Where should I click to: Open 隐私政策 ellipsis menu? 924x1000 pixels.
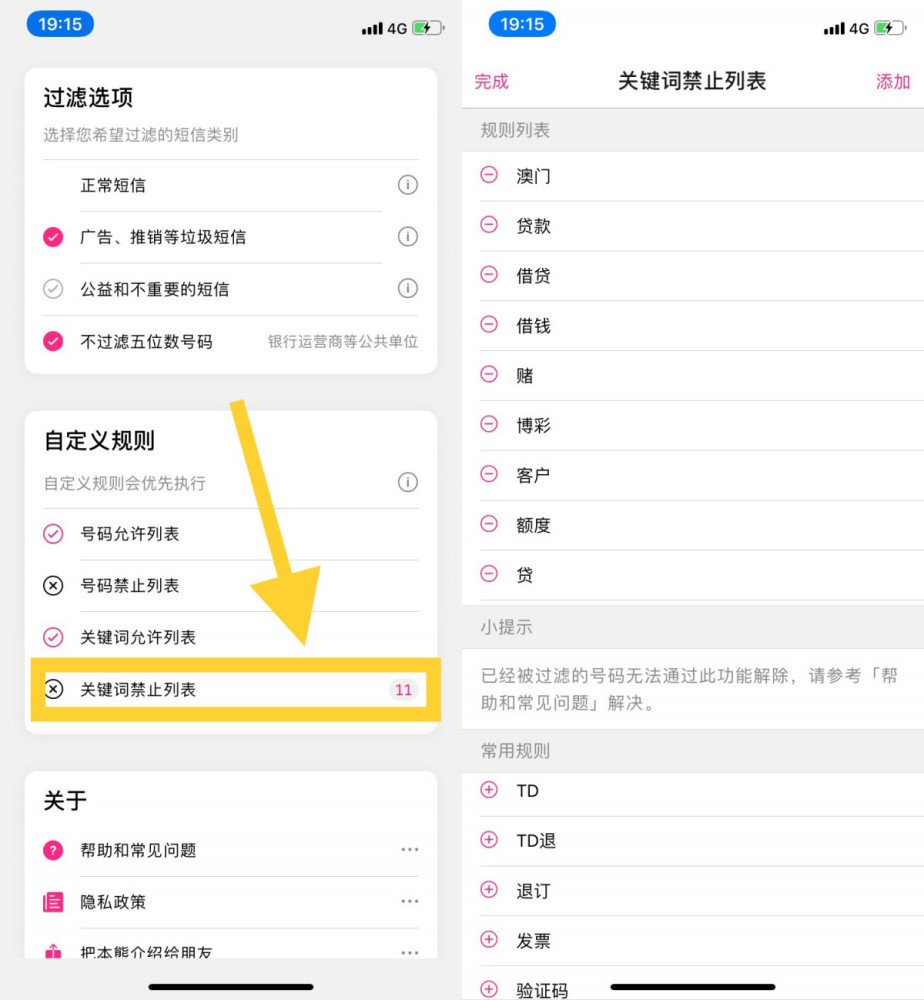[x=409, y=901]
